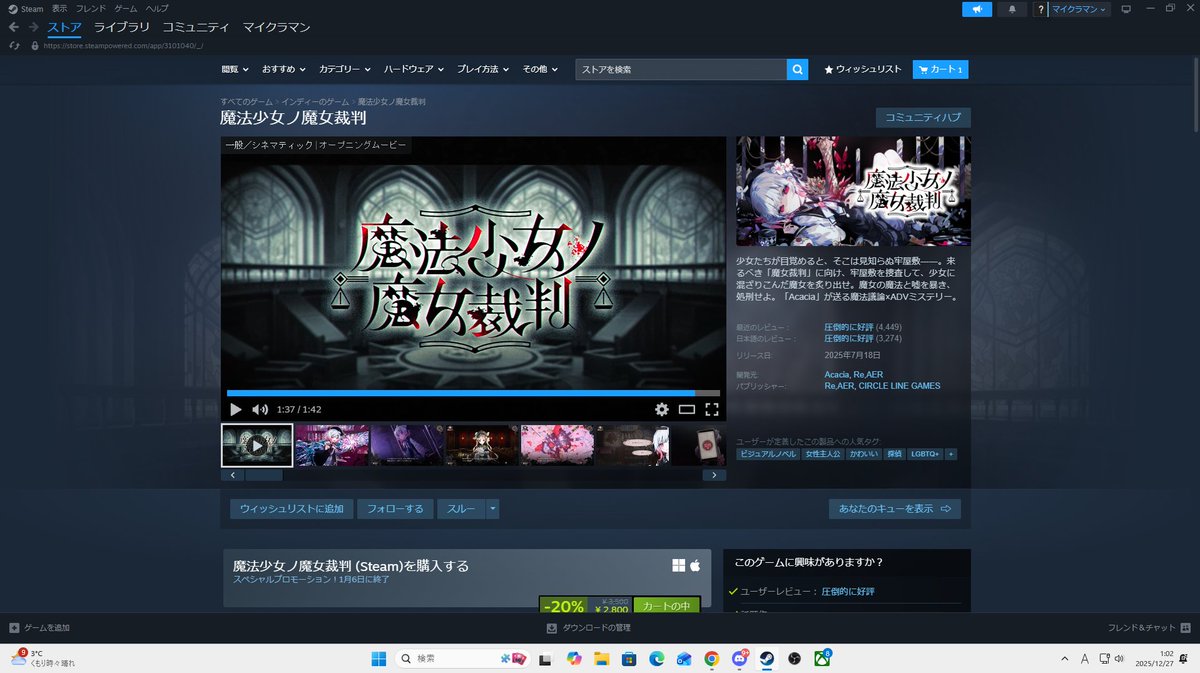Click the 女性主人公 tag
Viewport: 1200px width, 673px height.
point(823,454)
